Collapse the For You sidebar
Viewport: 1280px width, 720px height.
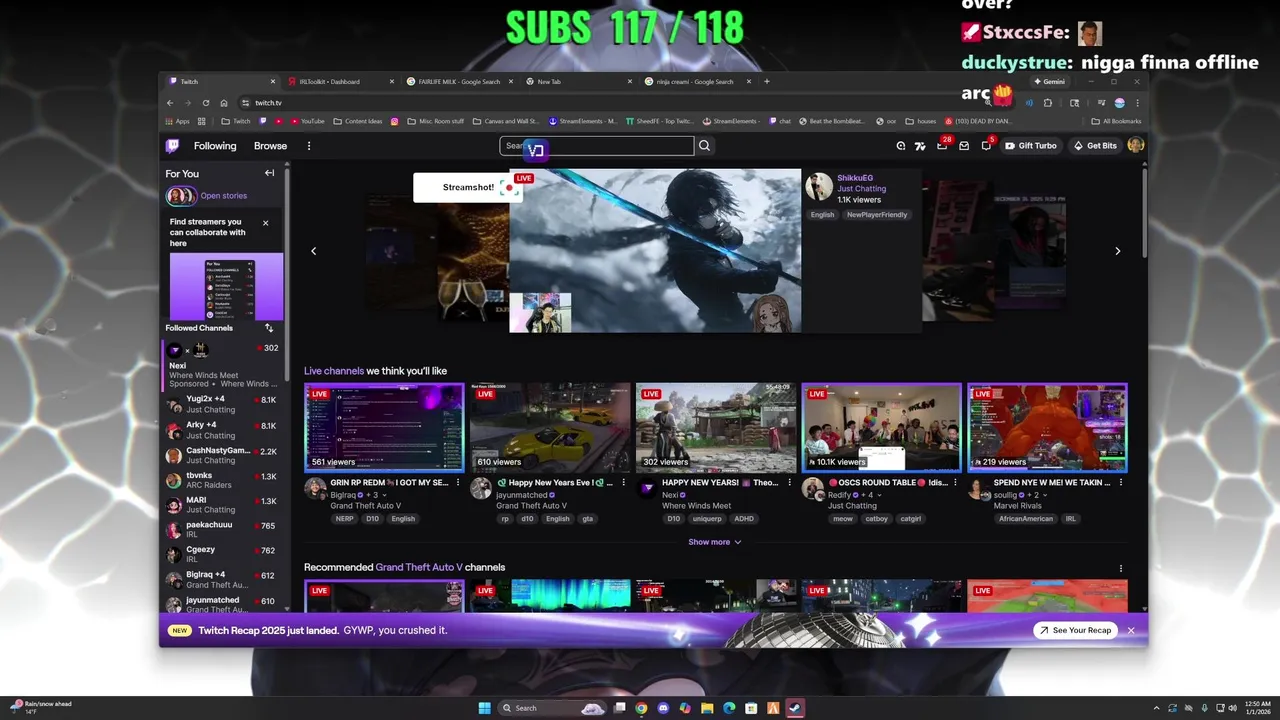pos(269,173)
